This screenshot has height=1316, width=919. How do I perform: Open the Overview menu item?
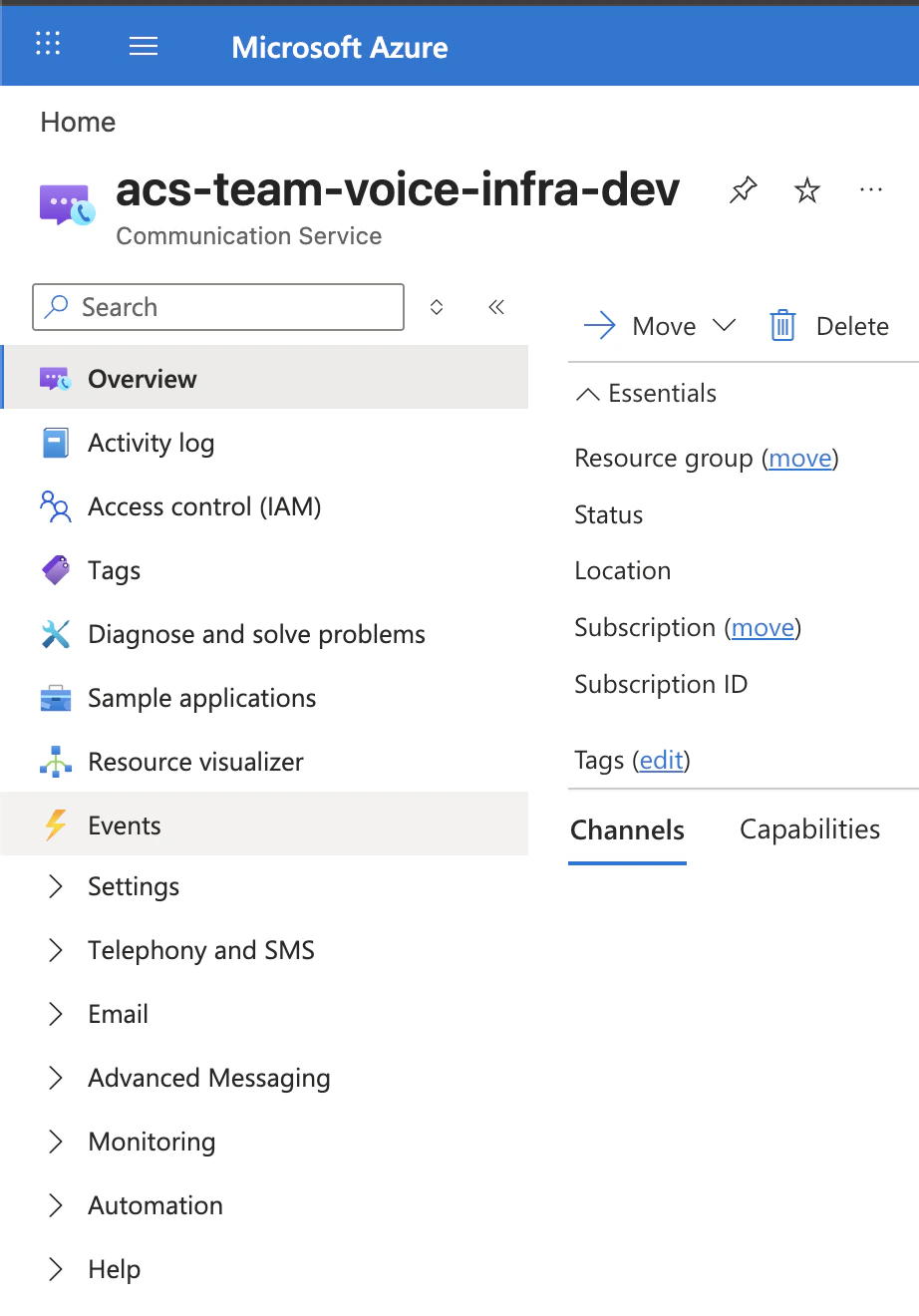(x=264, y=377)
